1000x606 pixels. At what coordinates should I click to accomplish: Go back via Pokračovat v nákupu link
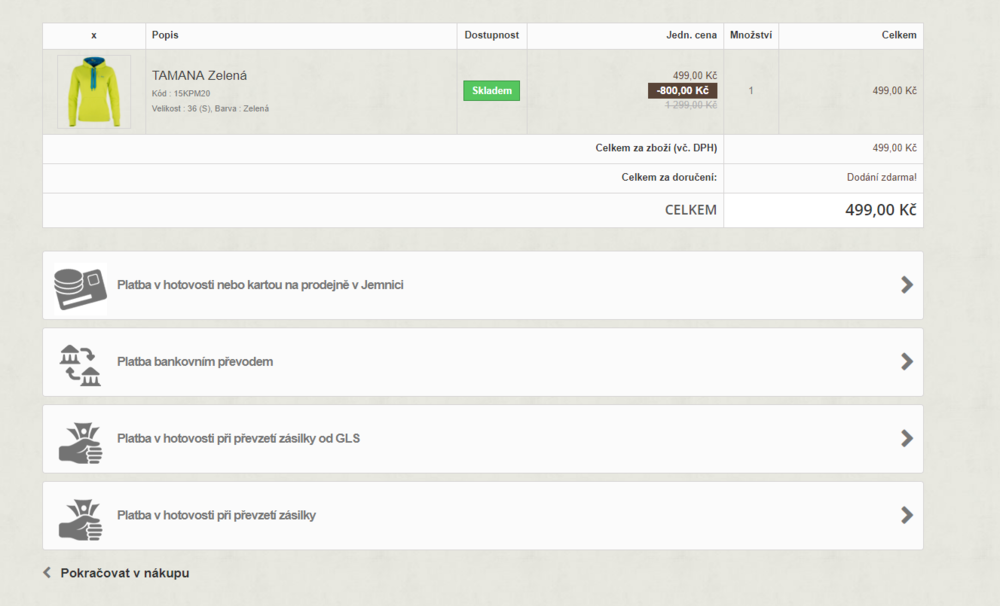124,573
